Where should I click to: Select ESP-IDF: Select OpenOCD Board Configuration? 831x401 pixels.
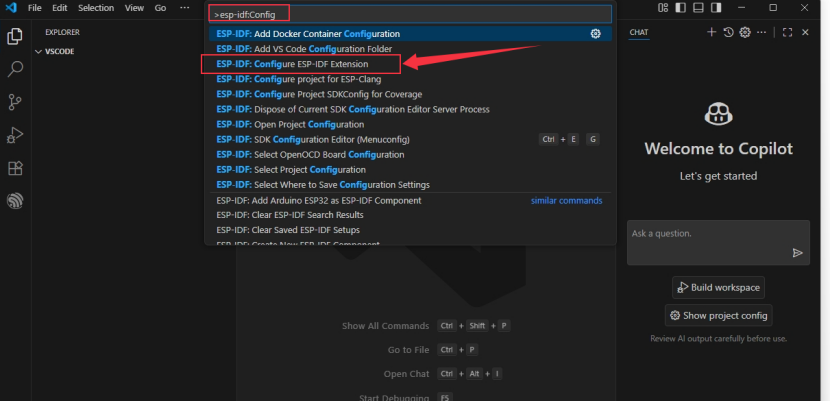click(x=410, y=155)
